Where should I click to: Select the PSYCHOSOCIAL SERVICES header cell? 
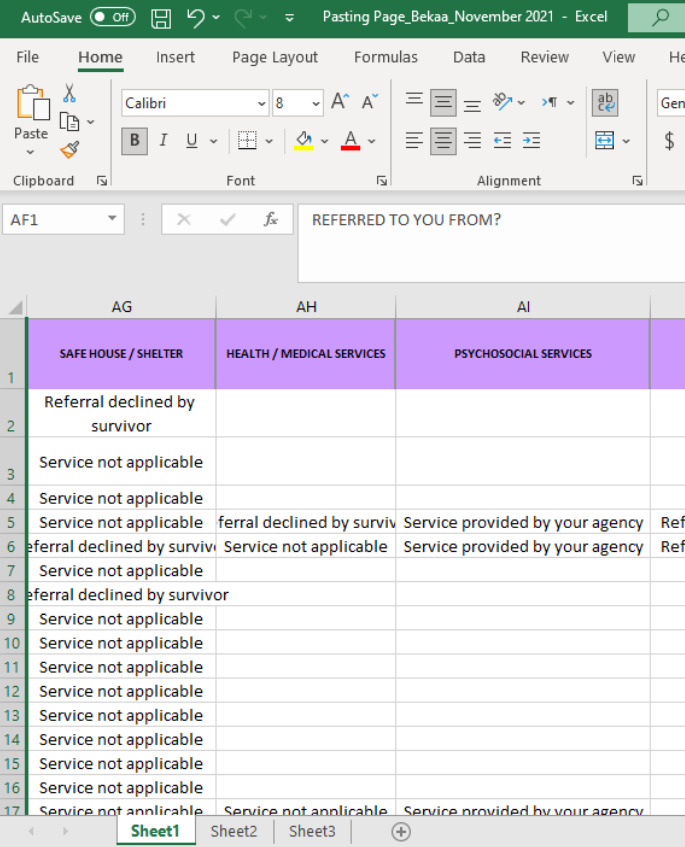tap(523, 354)
